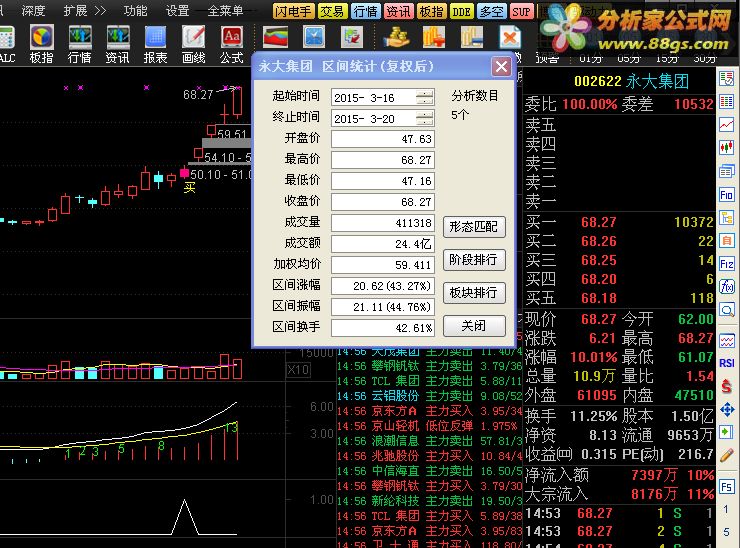Click the blue clock toolbar icon
The image size is (740, 548).
point(314,37)
